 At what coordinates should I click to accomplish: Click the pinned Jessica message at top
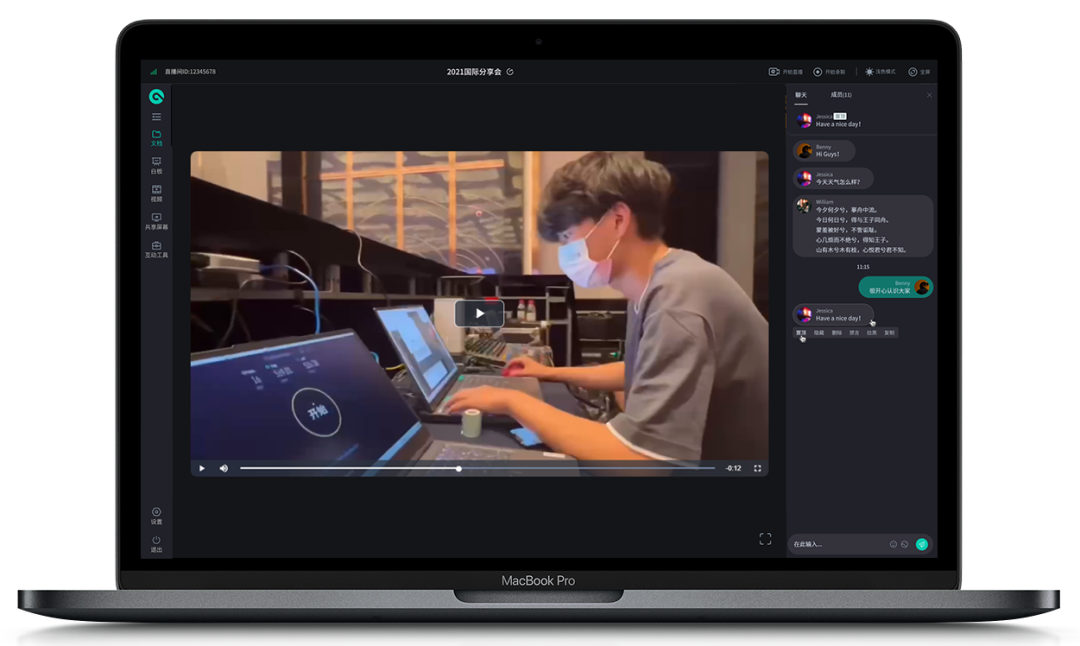[x=861, y=121]
